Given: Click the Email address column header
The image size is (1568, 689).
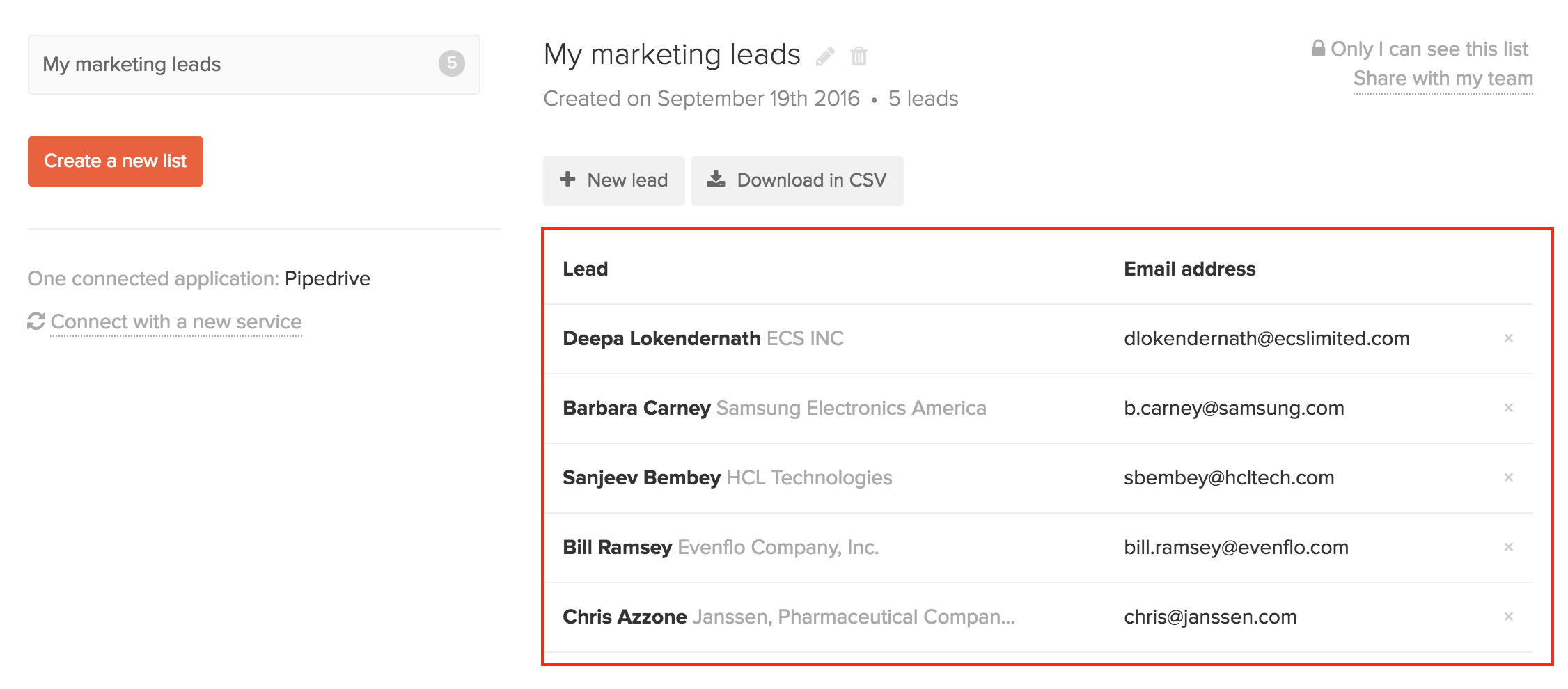Looking at the screenshot, I should 1189,269.
